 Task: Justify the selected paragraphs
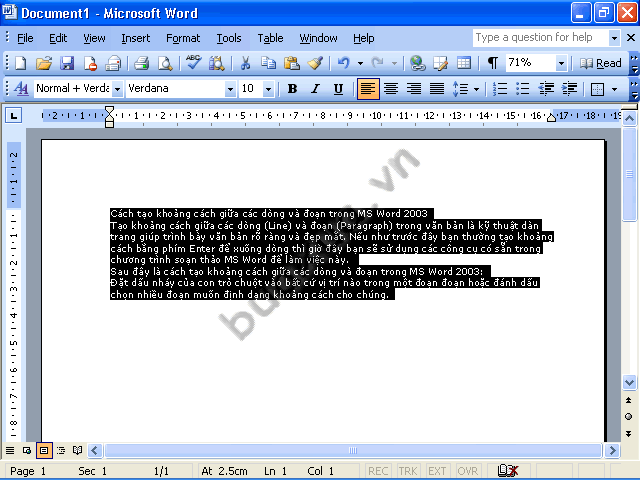[437, 89]
